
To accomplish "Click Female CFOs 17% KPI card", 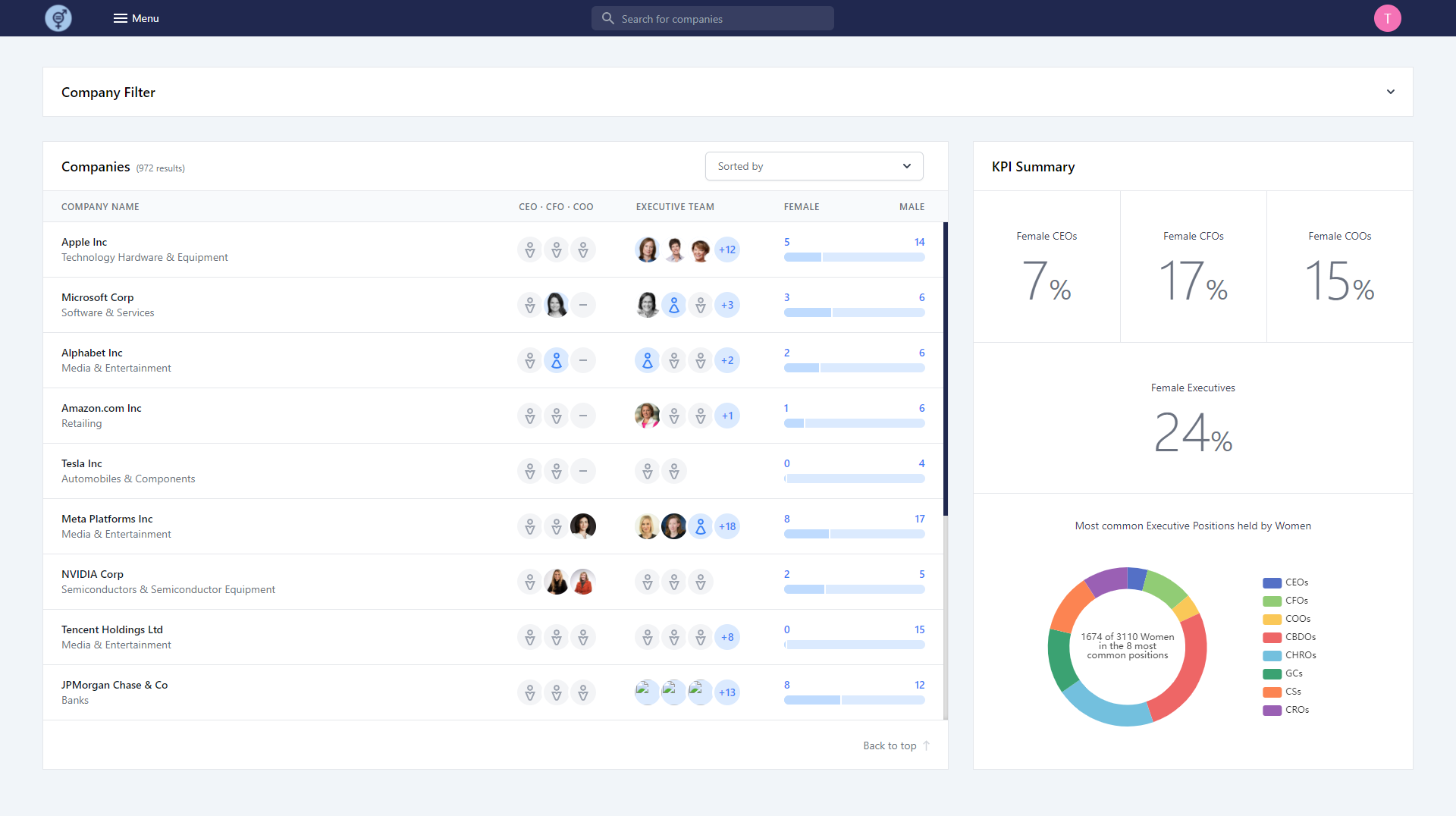I will 1194,266.
